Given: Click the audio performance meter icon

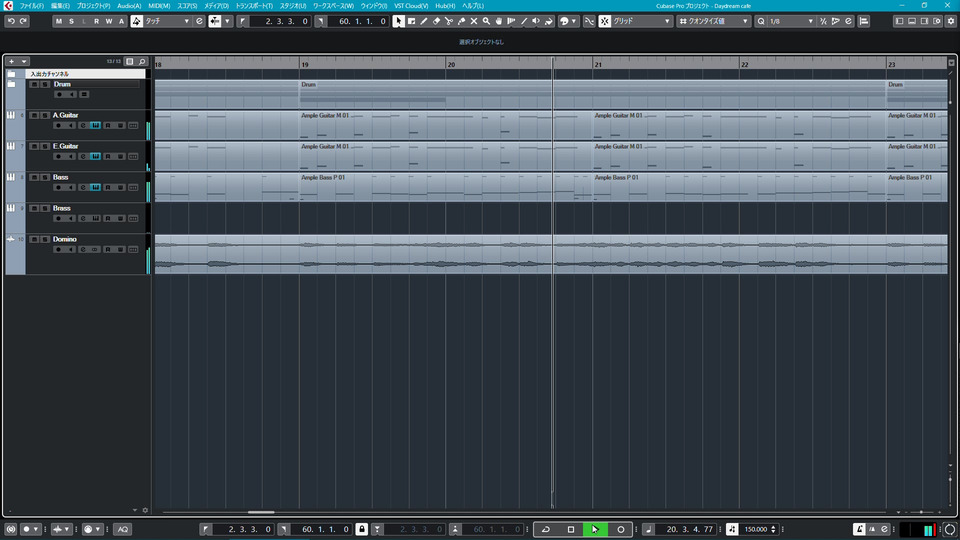Looking at the screenshot, I should pos(950,529).
